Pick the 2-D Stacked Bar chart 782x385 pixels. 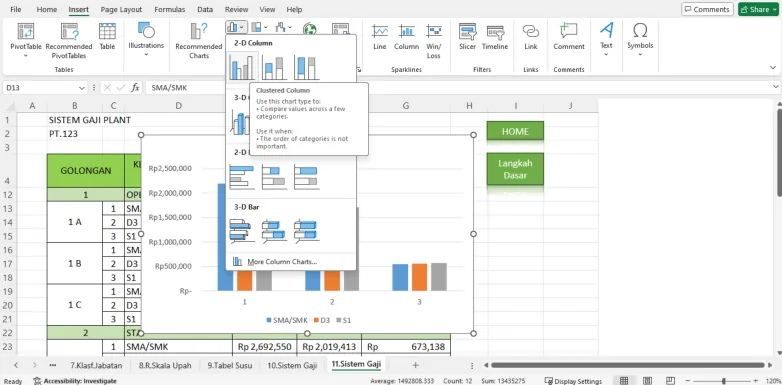click(274, 178)
